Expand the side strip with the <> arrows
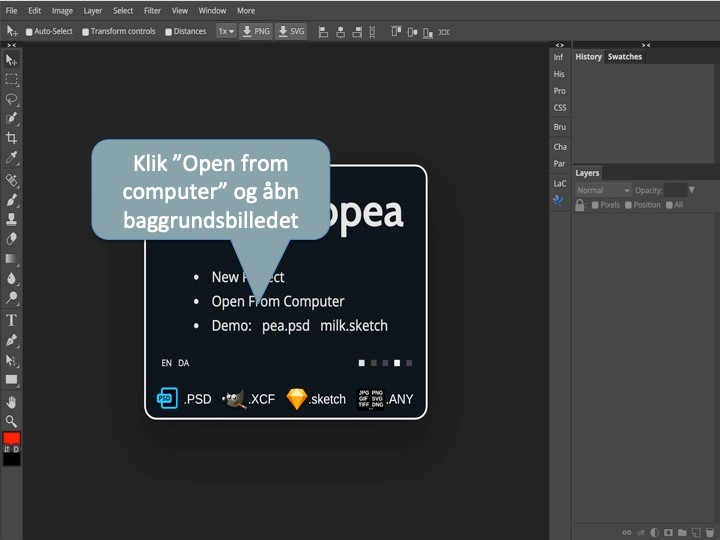Screen dimensions: 720x540 tap(560, 45)
